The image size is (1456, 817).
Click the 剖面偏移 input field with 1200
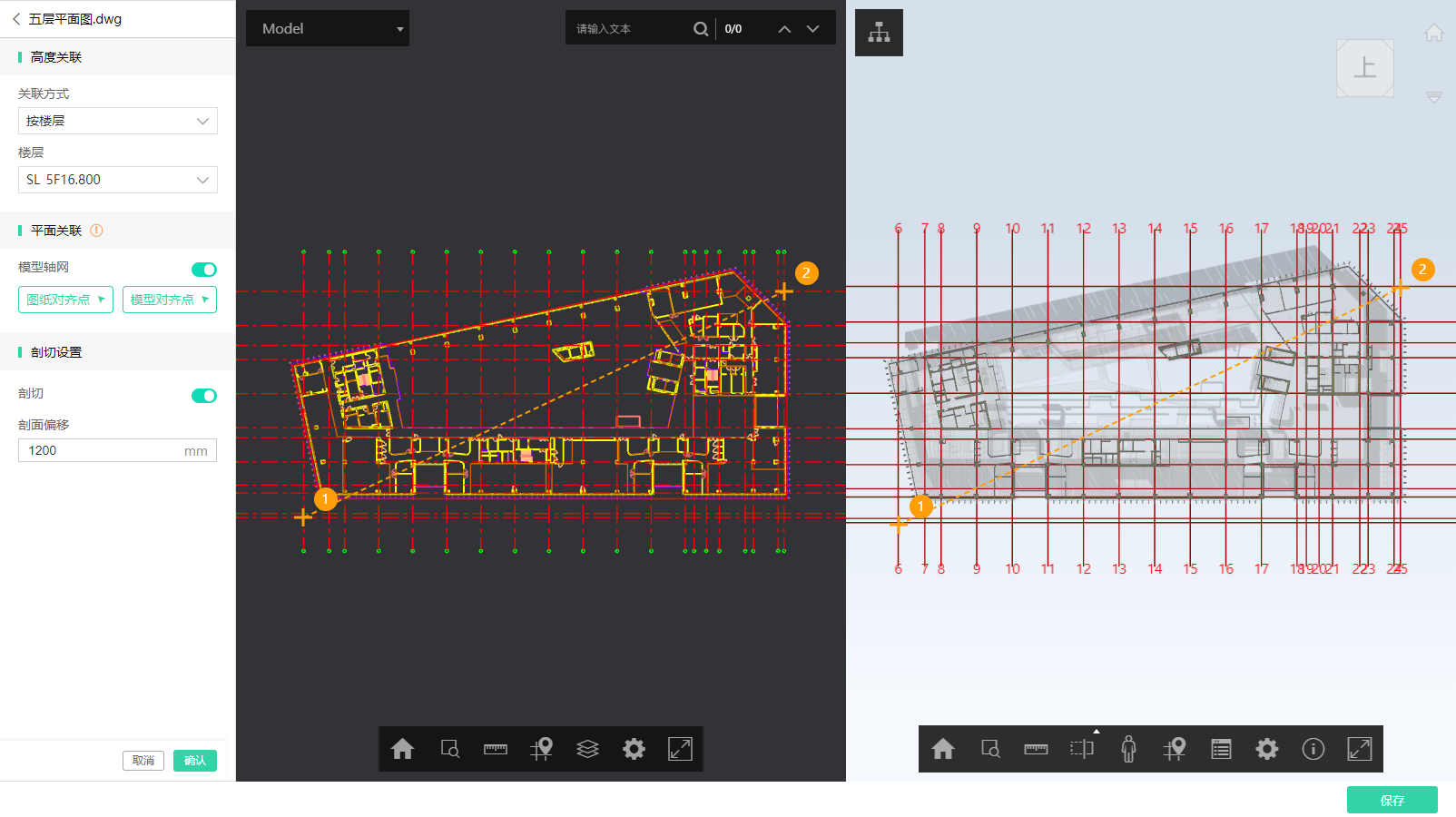tap(117, 450)
